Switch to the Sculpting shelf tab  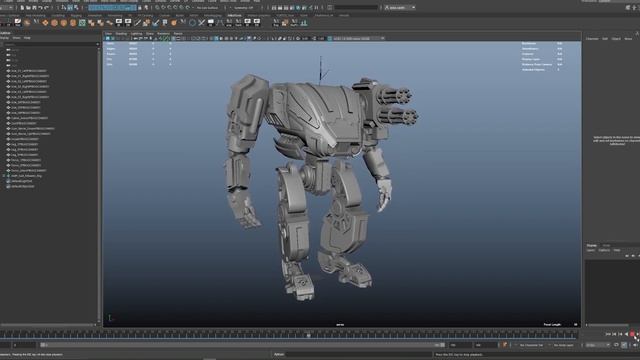pyautogui.click(x=58, y=16)
